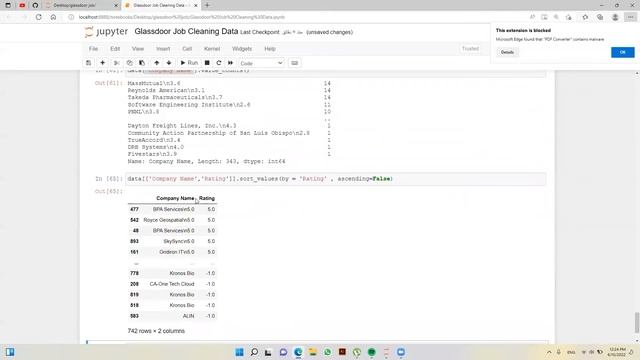The height and width of the screenshot is (360, 640).
Task: Open a new browser tab
Action: (207, 5)
